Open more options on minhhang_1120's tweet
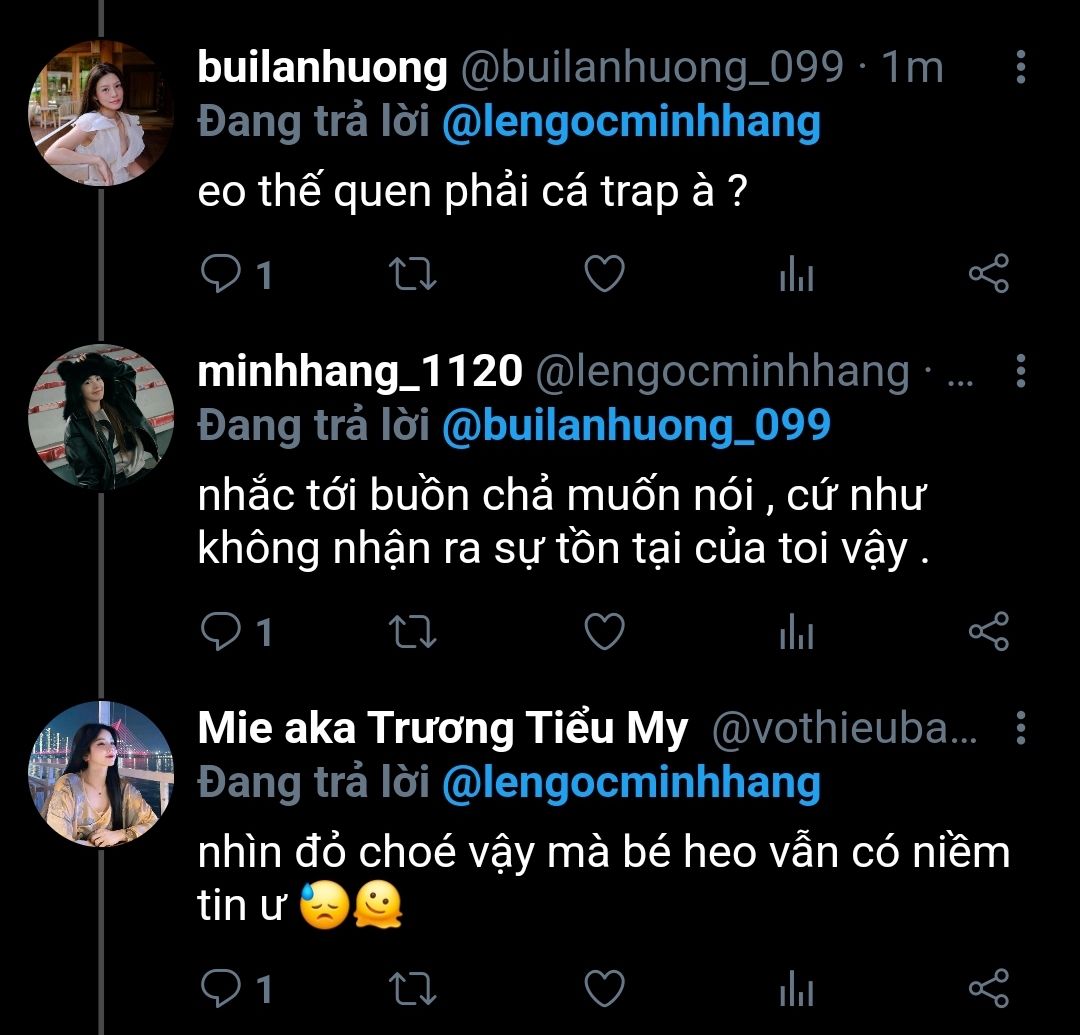This screenshot has height=1035, width=1080. click(x=1020, y=371)
